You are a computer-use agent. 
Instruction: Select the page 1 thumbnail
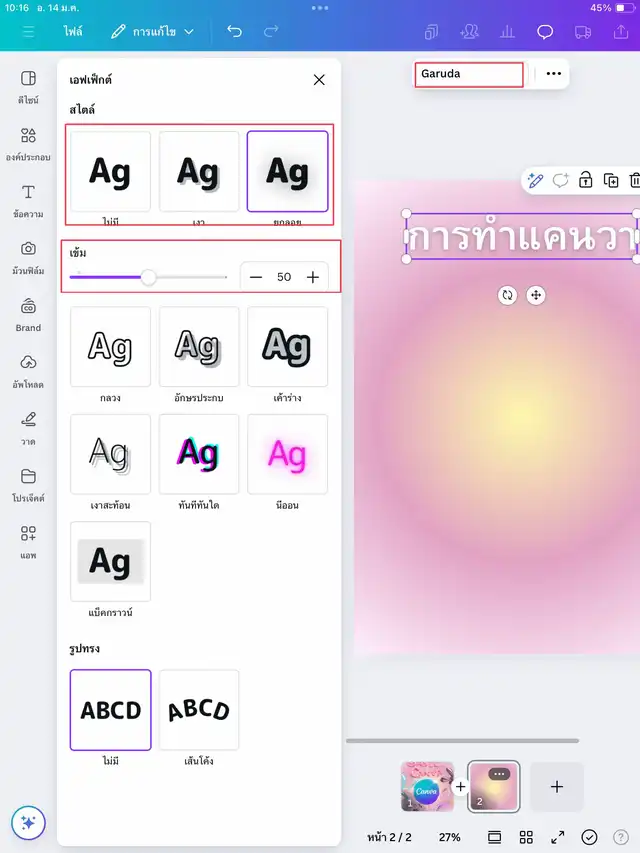427,786
